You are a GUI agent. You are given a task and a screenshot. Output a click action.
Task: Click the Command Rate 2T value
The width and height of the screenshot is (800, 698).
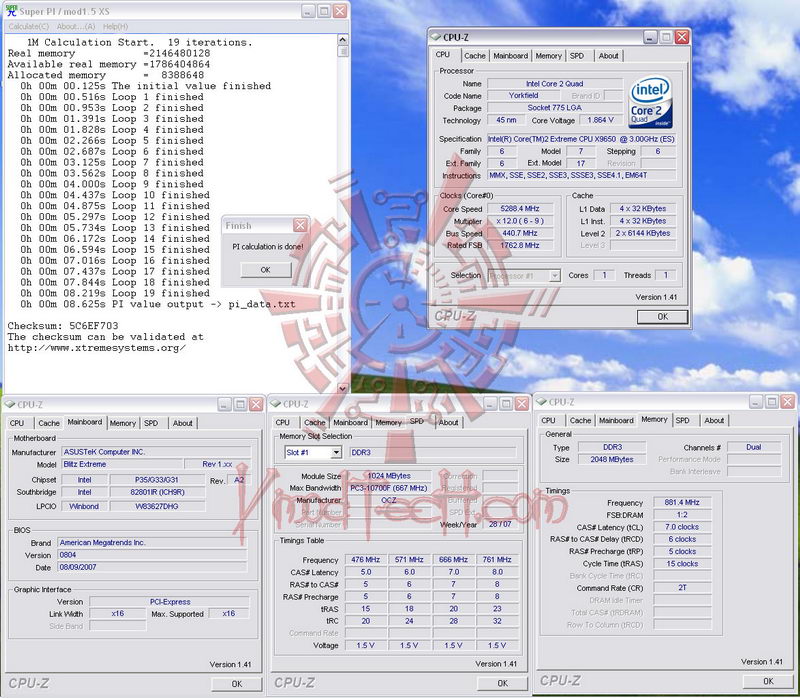coord(682,588)
